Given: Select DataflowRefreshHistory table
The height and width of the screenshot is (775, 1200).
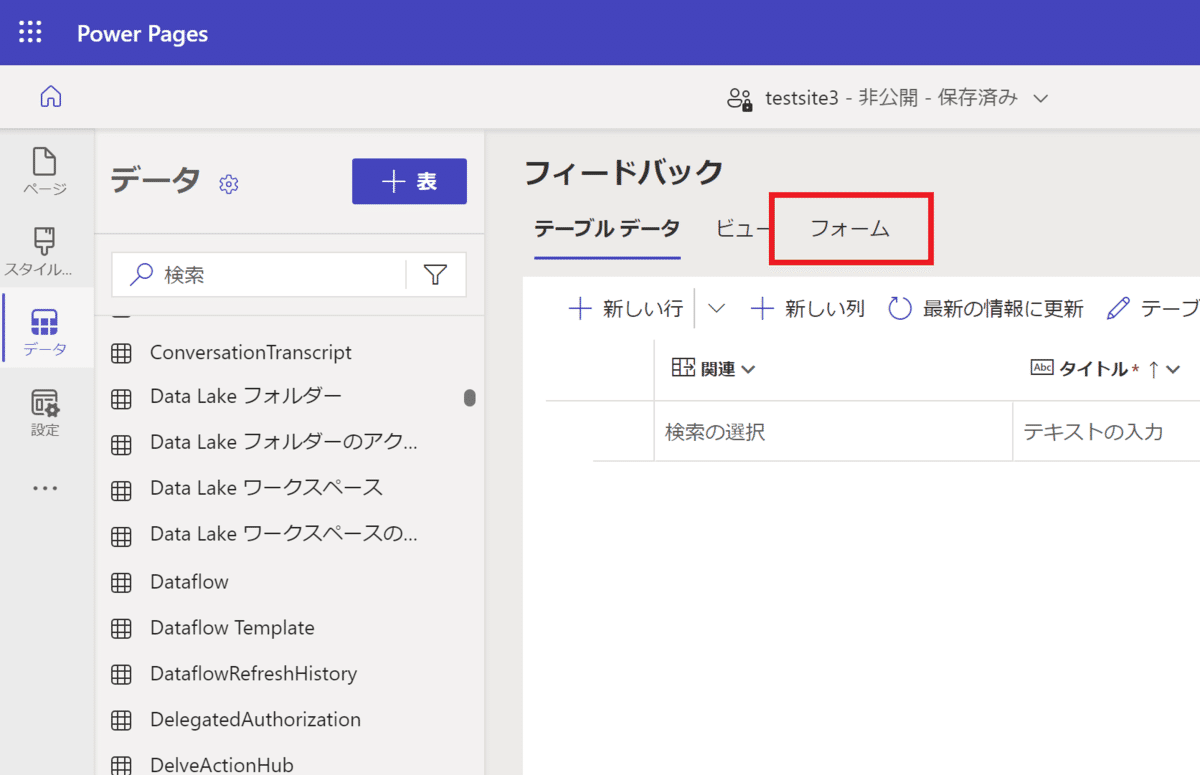Looking at the screenshot, I should tap(253, 674).
